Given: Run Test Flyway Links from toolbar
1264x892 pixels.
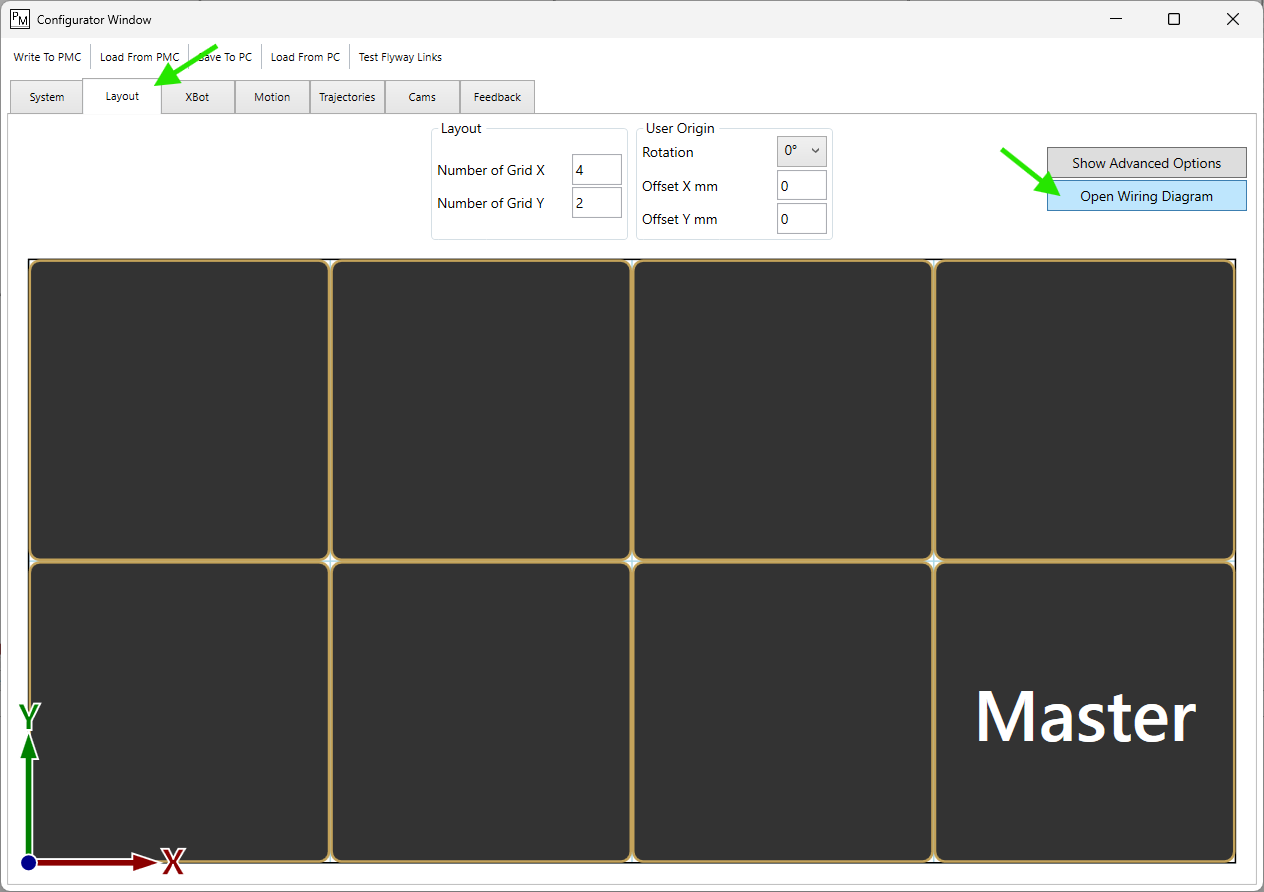Looking at the screenshot, I should (x=400, y=57).
